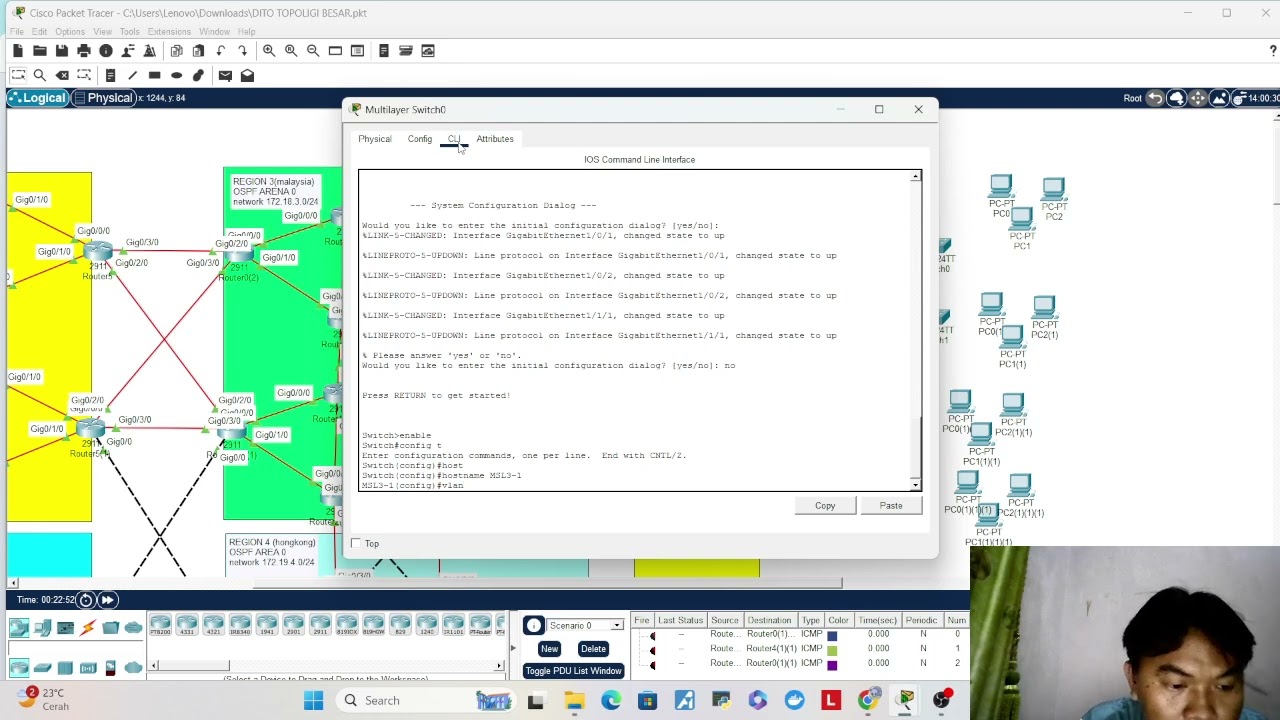
Task: Open the Options menu
Action: [x=70, y=32]
